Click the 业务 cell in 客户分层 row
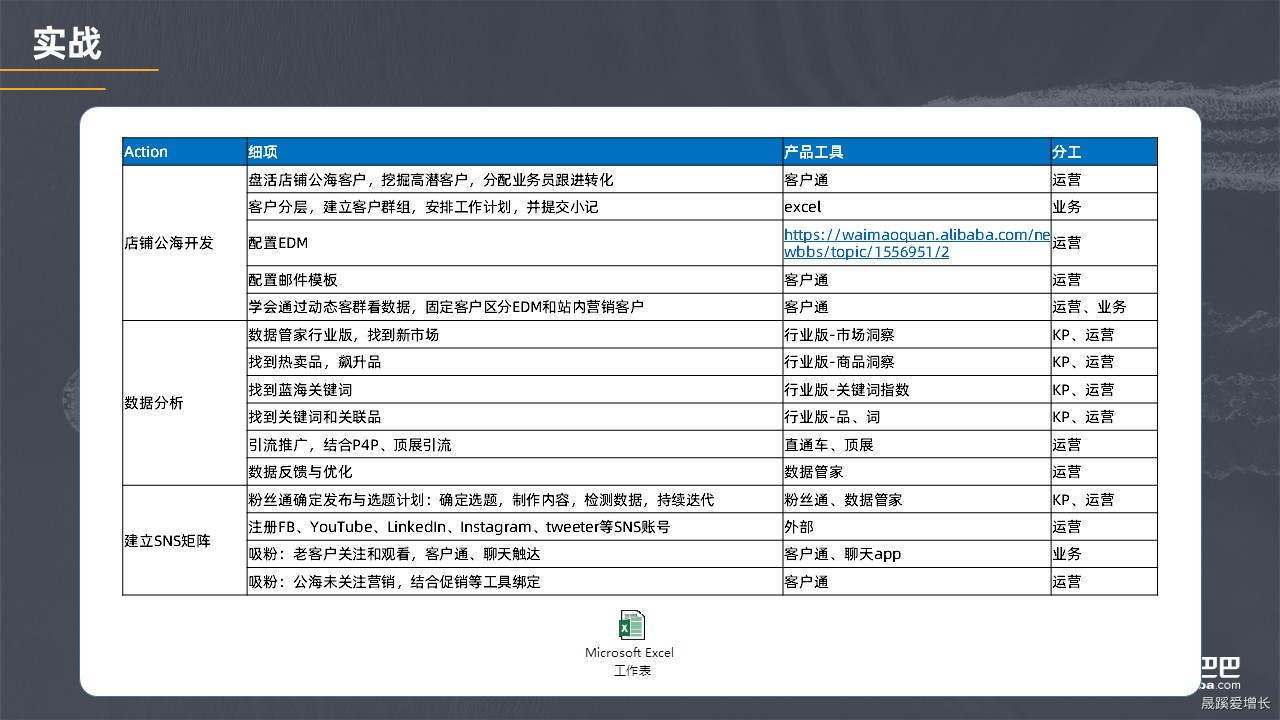The image size is (1280, 720). point(1103,207)
